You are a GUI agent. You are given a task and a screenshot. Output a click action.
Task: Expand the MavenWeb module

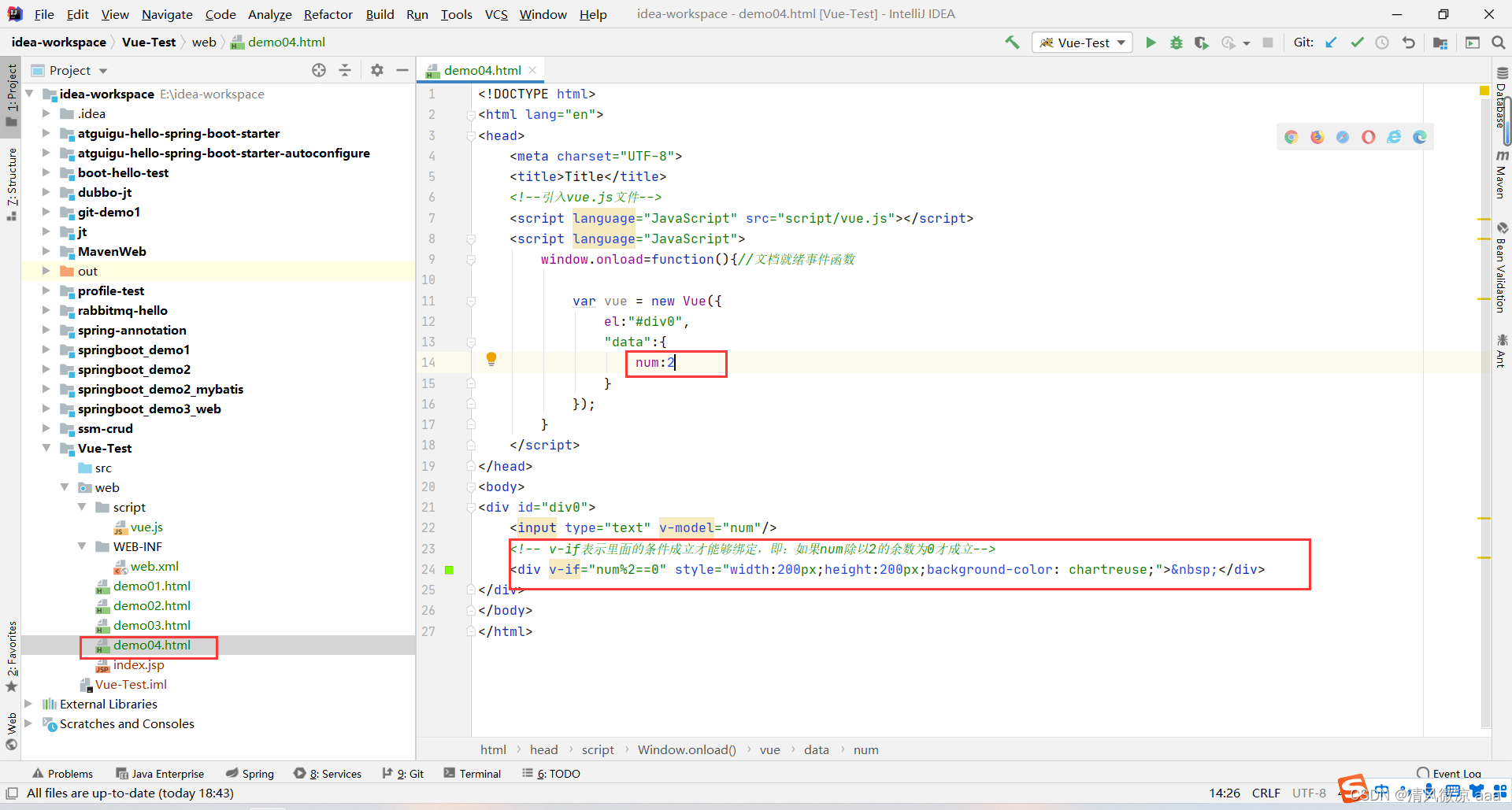click(46, 251)
